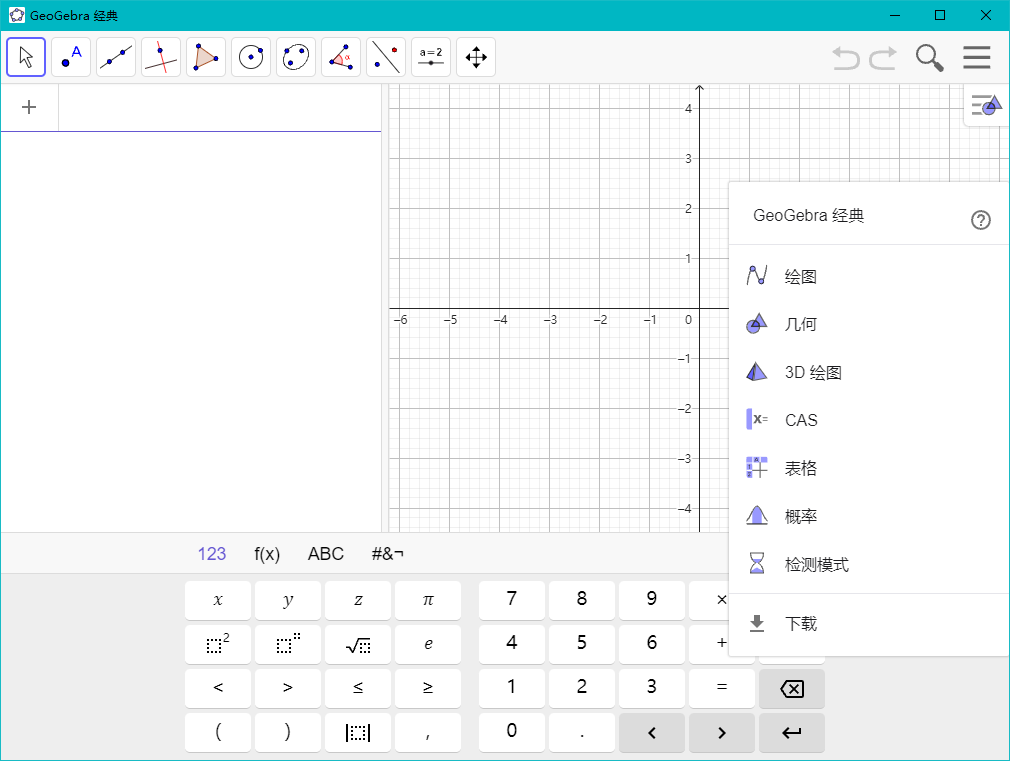Tap the backspace delete key
This screenshot has width=1010, height=761.
pos(792,688)
